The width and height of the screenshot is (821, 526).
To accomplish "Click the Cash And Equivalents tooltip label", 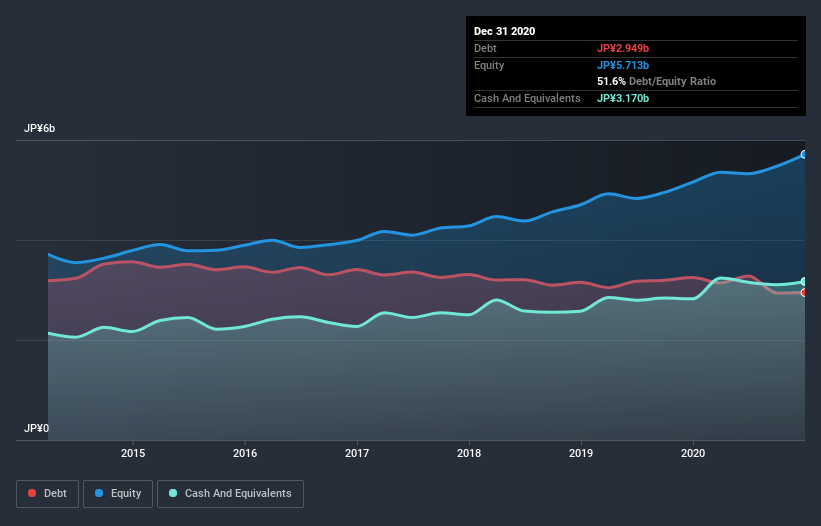I will pyautogui.click(x=527, y=98).
